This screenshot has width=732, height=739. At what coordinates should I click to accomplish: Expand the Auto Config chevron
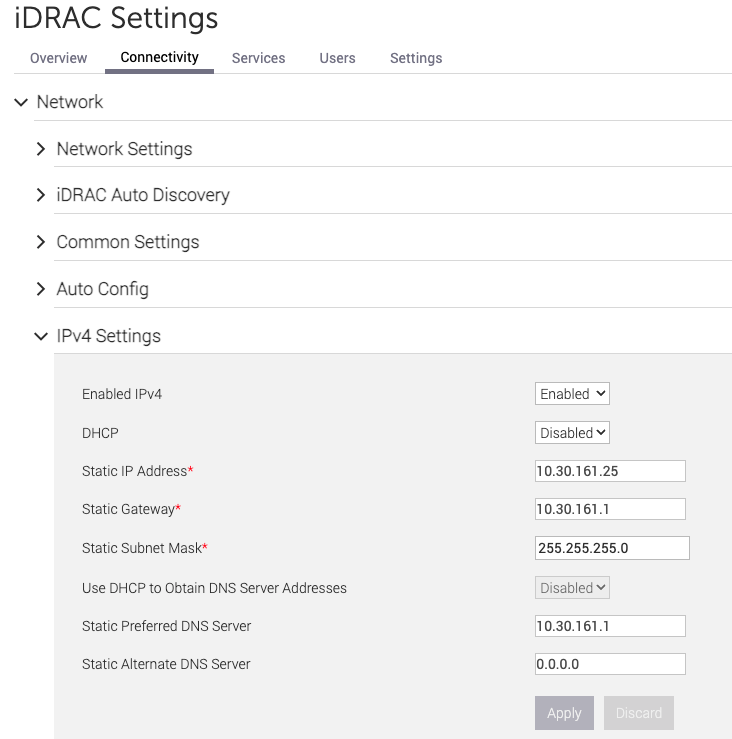(x=41, y=289)
